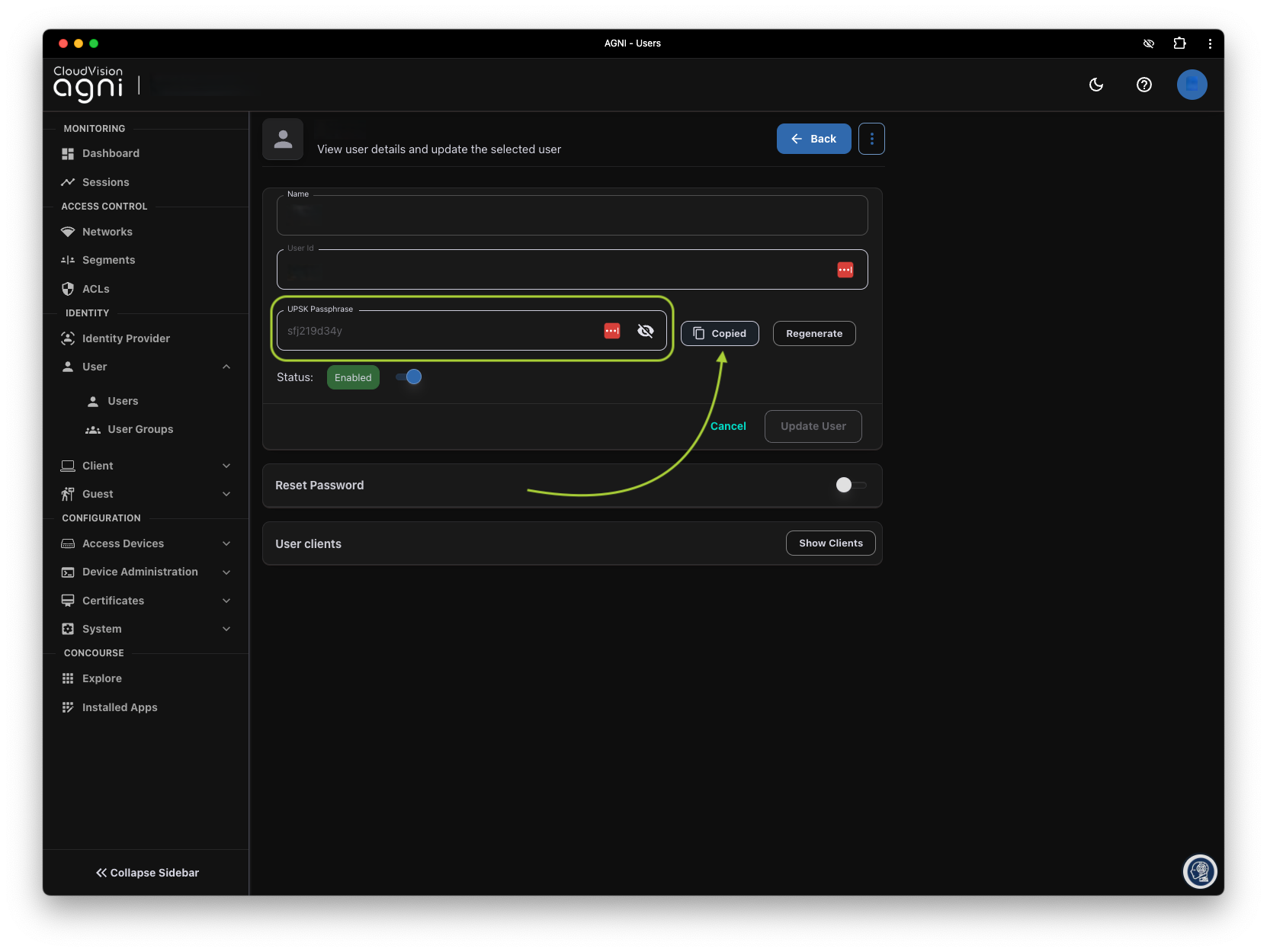The width and height of the screenshot is (1267, 952).
Task: Open Dashboard from the sidebar
Action: pyautogui.click(x=111, y=153)
